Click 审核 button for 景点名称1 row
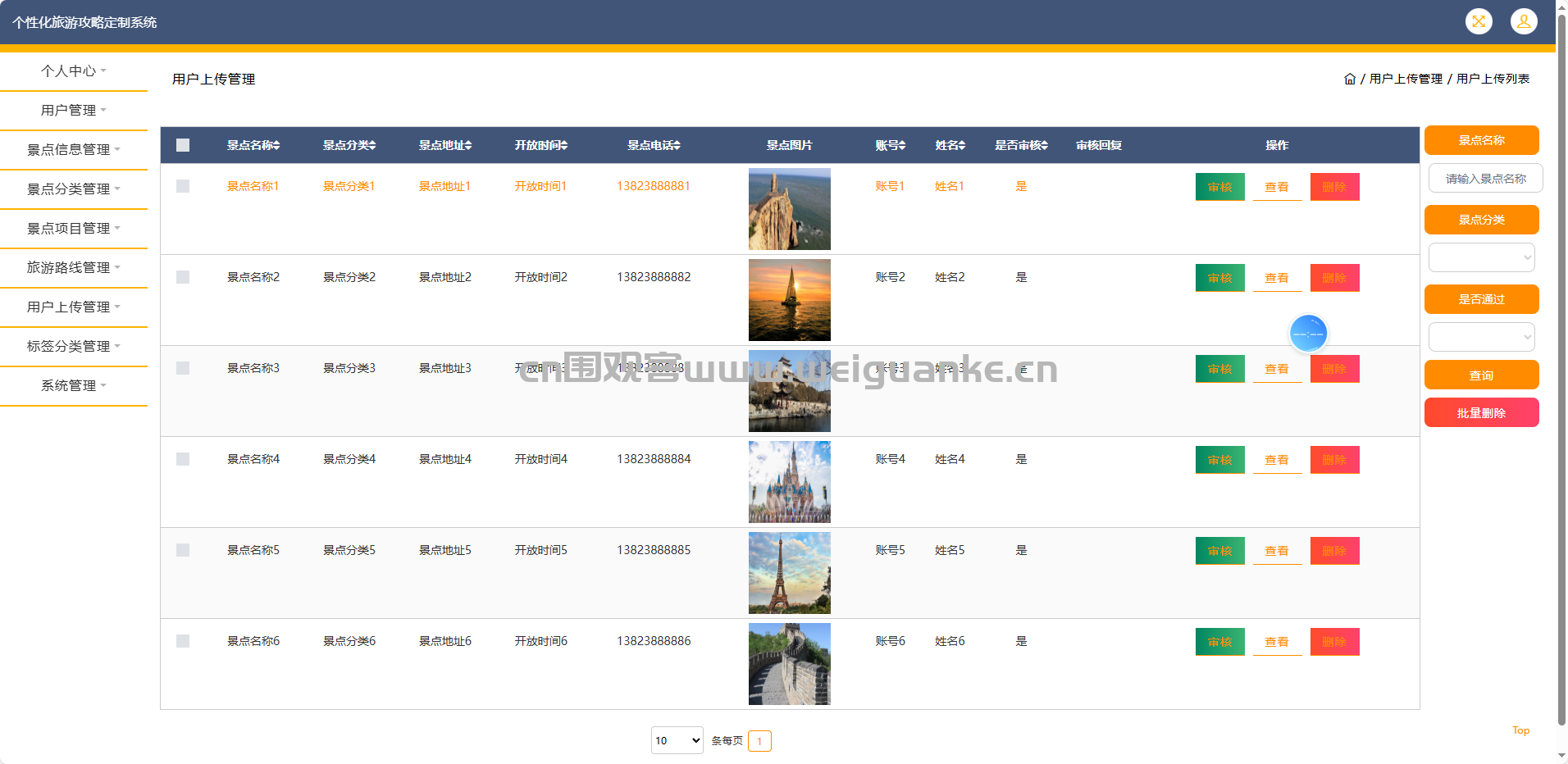 [x=1219, y=187]
